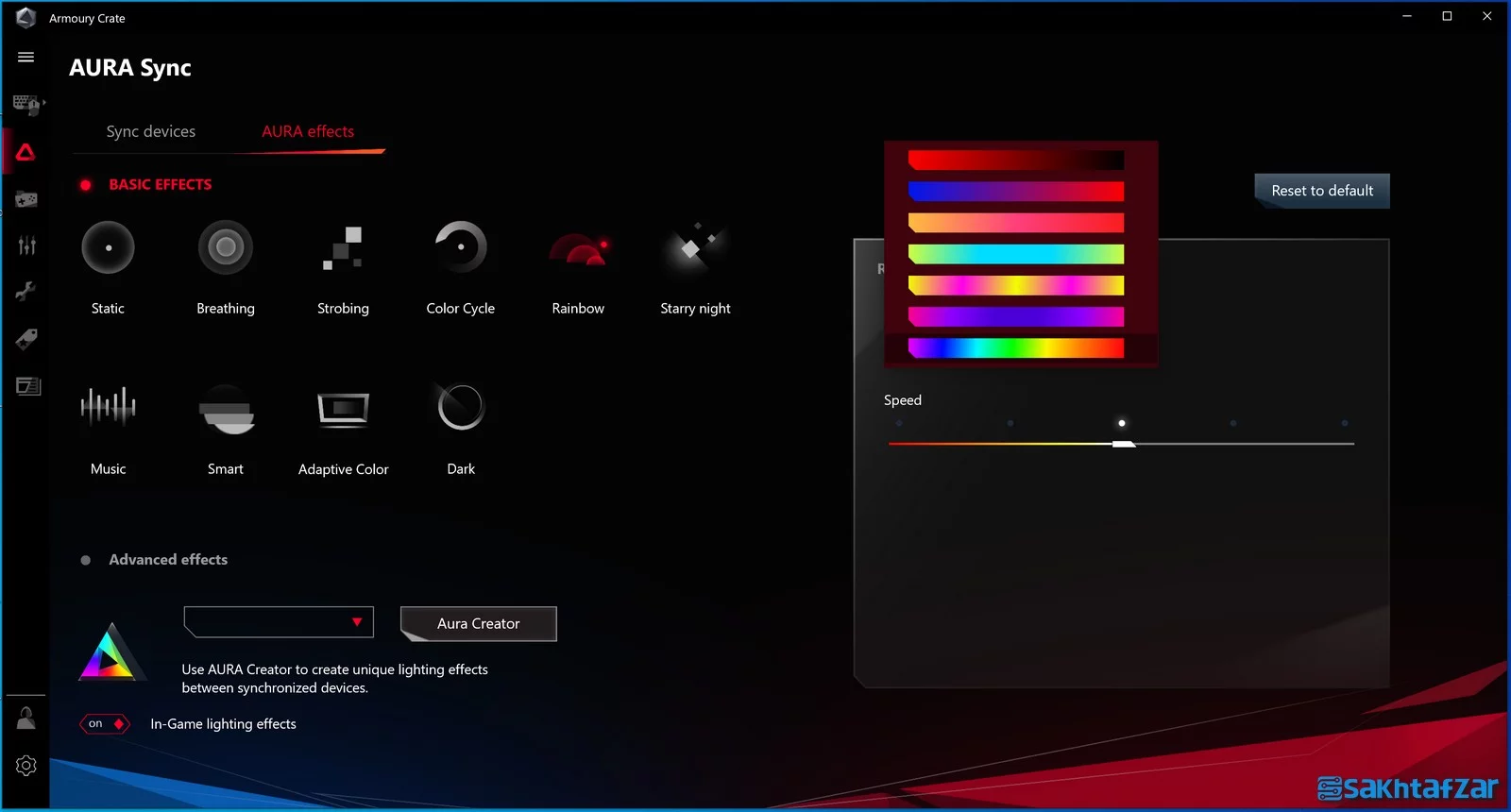Open the advanced effects profile dropdown
The height and width of the screenshot is (812, 1511).
(279, 622)
